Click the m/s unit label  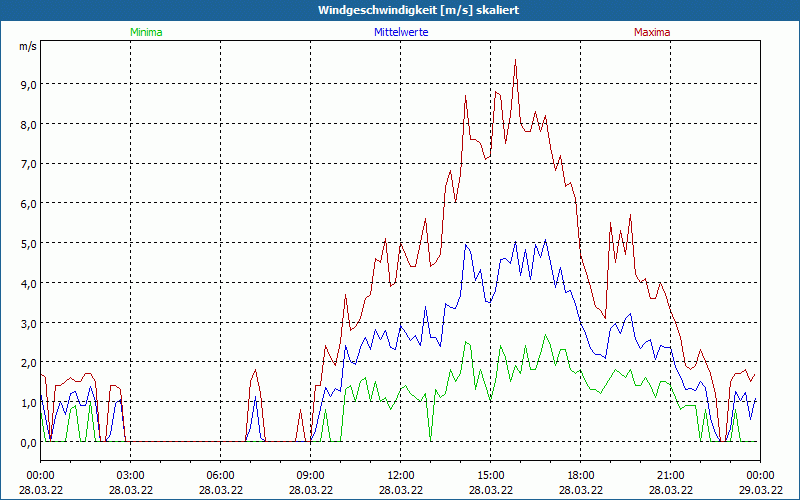tap(28, 46)
